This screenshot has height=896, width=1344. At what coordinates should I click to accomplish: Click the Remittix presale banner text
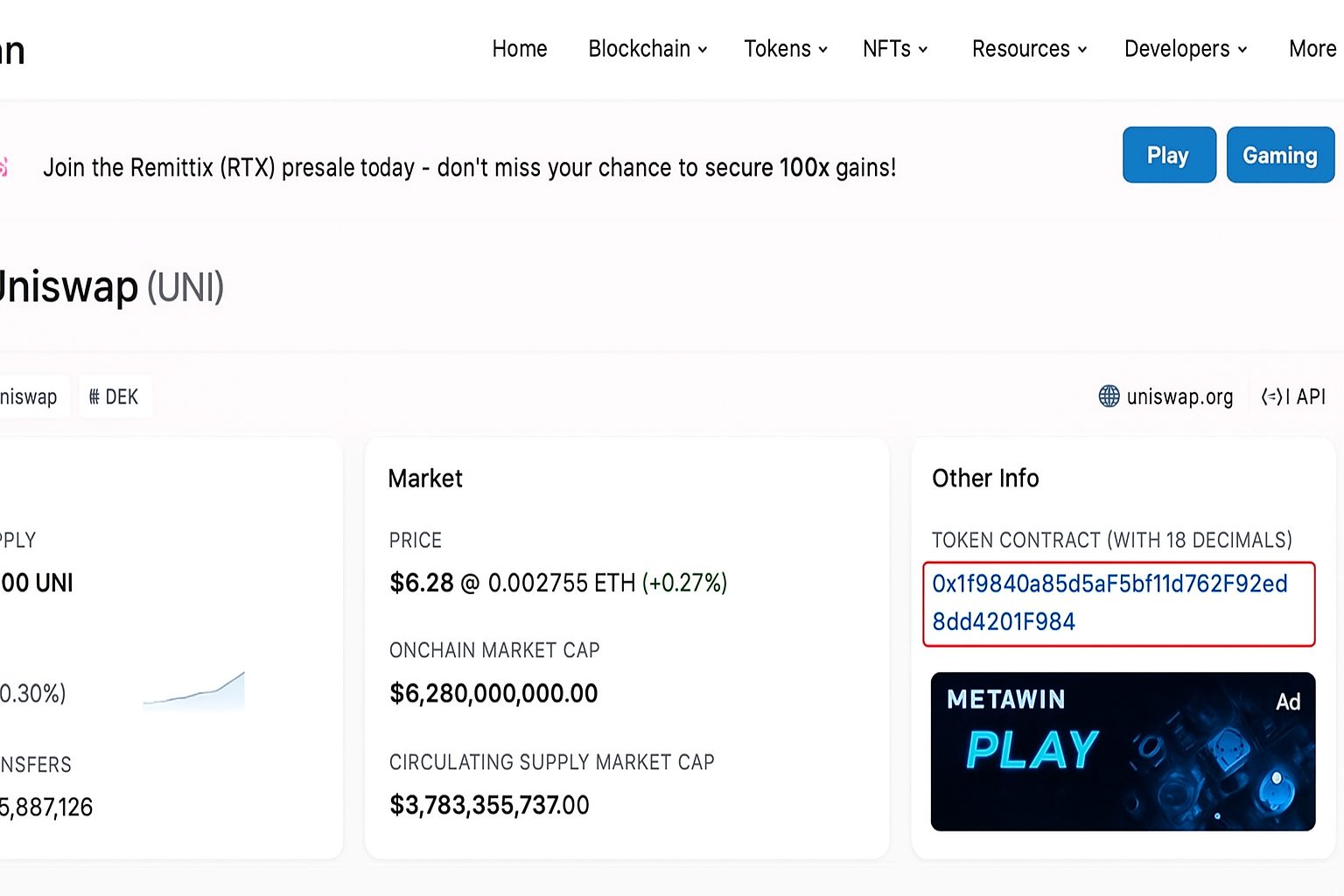coord(470,167)
